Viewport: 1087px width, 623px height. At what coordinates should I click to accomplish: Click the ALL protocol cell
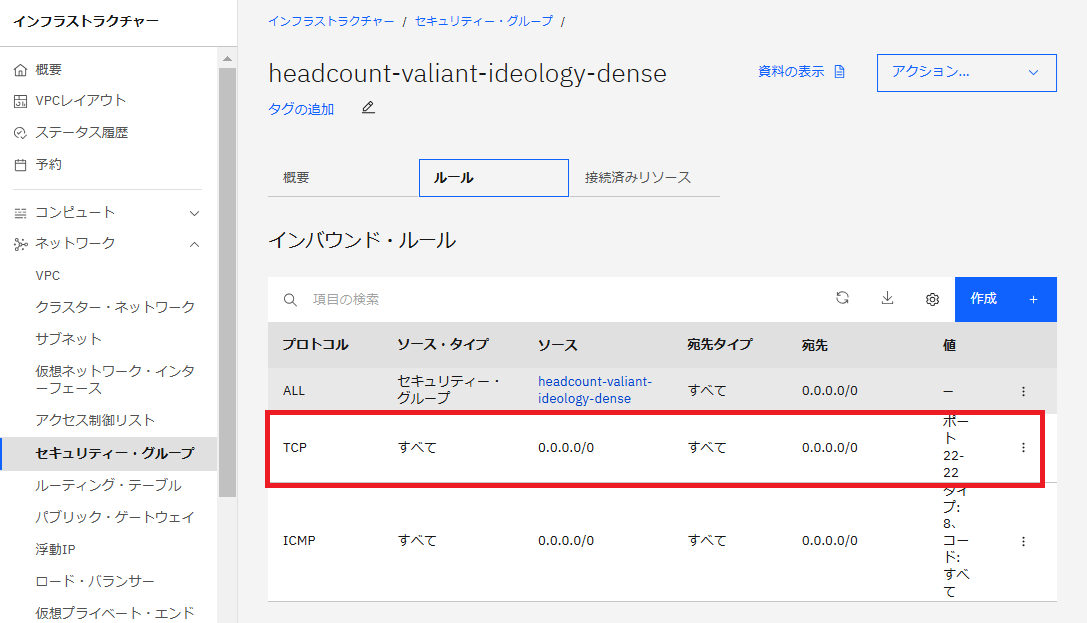coord(294,391)
